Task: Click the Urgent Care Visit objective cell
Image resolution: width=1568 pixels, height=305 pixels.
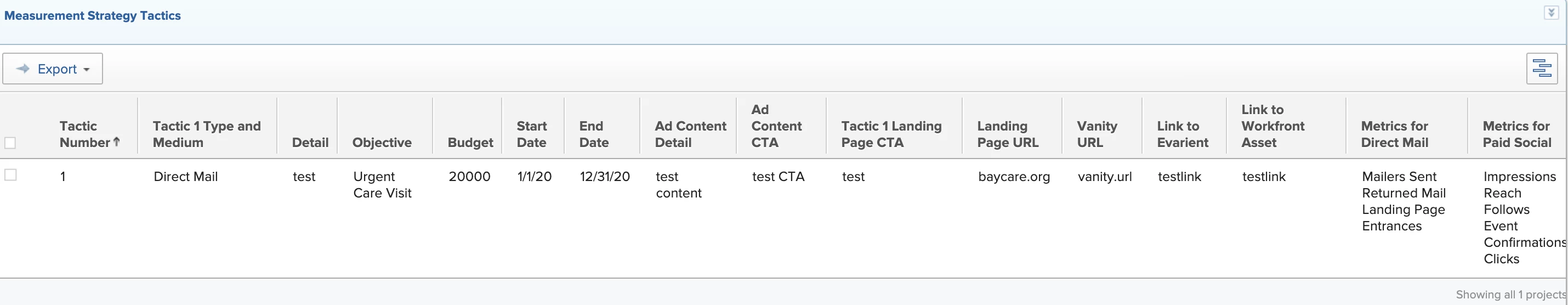Action: [x=382, y=184]
